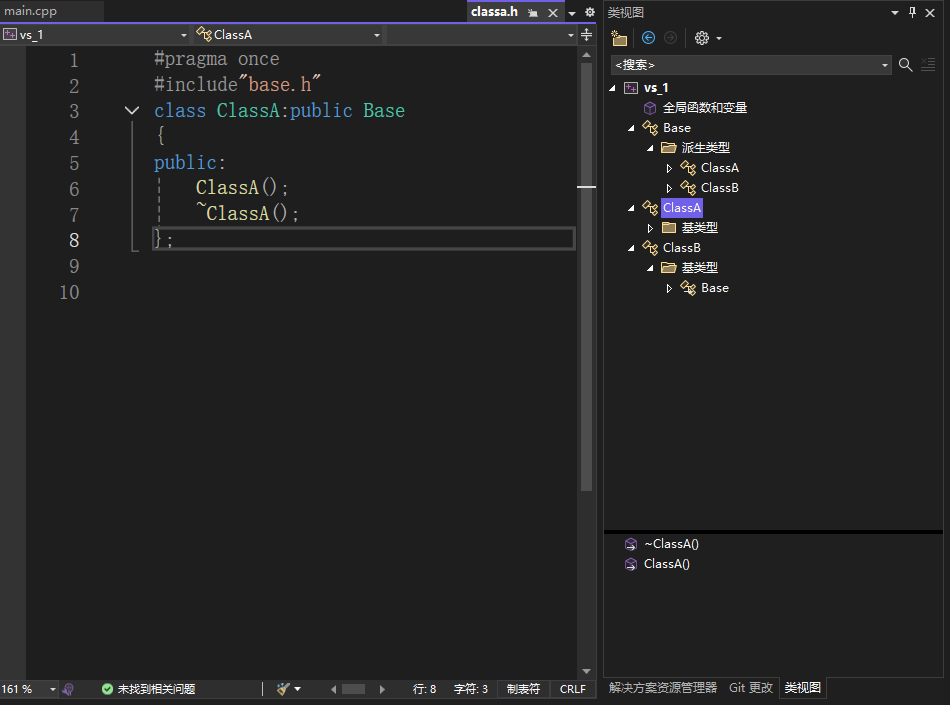Viewport: 950px width, 705px height.
Task: Click the CRLF line ending indicator
Action: [x=573, y=689]
